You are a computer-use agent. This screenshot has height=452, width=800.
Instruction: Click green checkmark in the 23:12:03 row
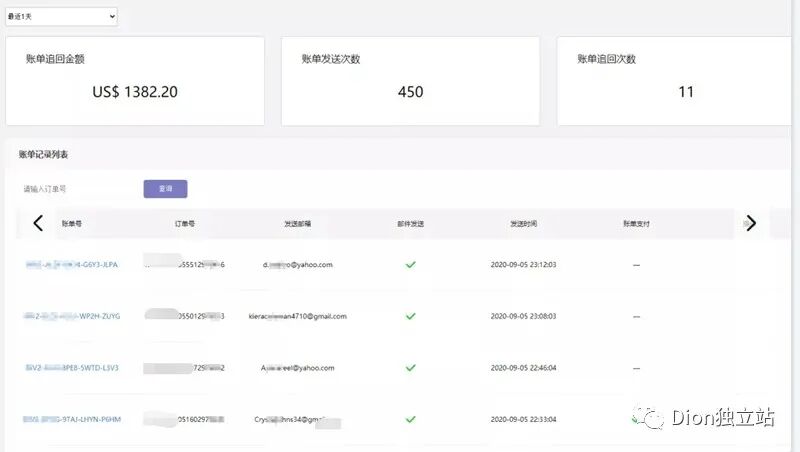[410, 265]
